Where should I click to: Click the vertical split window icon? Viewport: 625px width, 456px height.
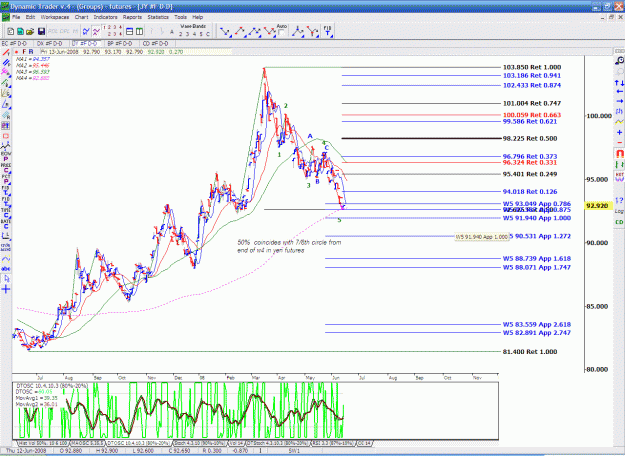coord(139,31)
